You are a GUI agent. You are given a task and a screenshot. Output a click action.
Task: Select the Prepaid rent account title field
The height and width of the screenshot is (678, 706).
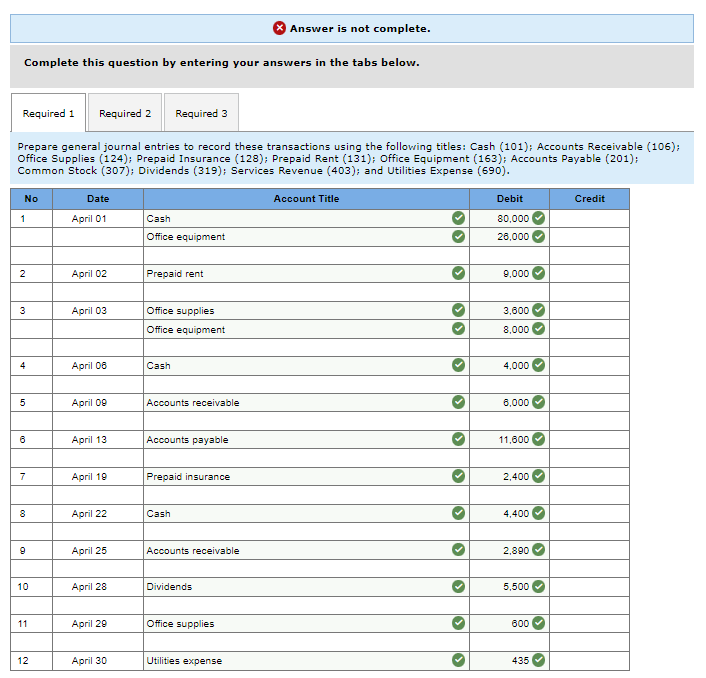point(306,273)
